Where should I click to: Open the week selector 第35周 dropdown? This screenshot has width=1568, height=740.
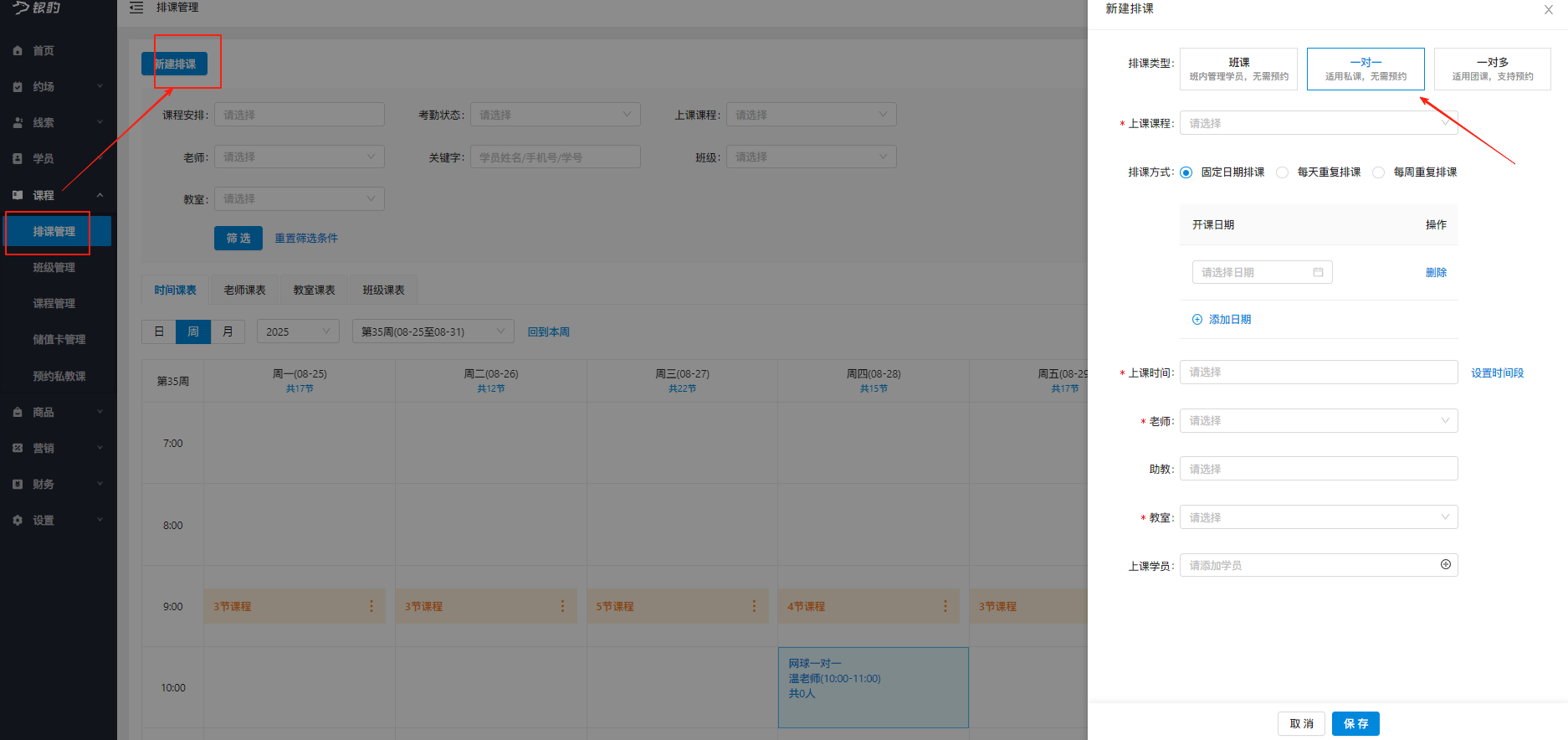[x=433, y=332]
